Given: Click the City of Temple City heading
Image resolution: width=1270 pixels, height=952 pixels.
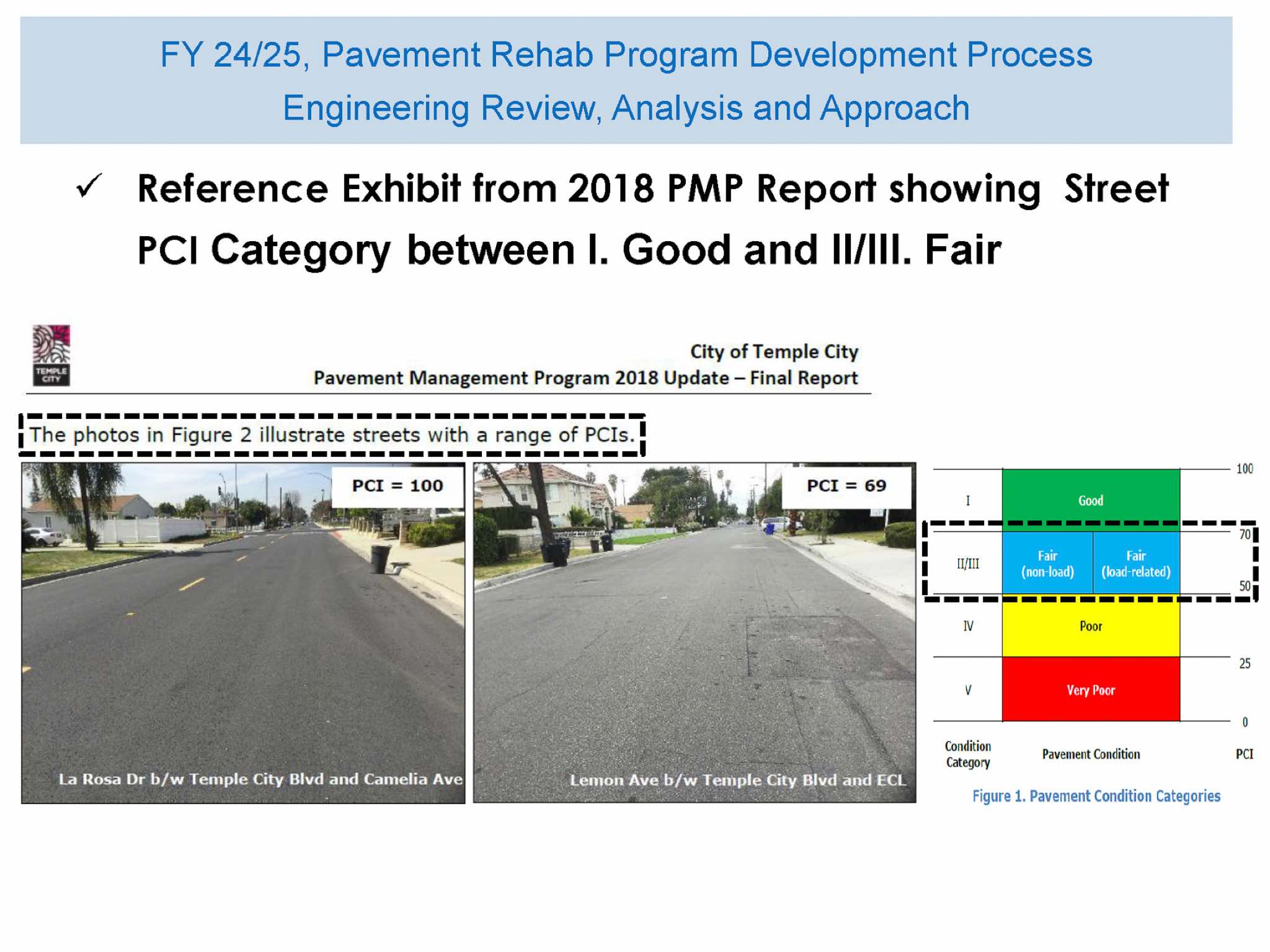Looking at the screenshot, I should point(774,351).
